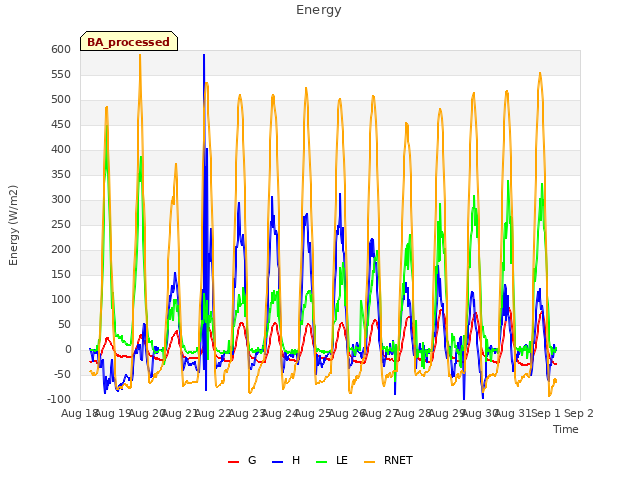The width and height of the screenshot is (640, 480).
Task: Click the Energy (W/m2) y-axis label
Action: 13,225
